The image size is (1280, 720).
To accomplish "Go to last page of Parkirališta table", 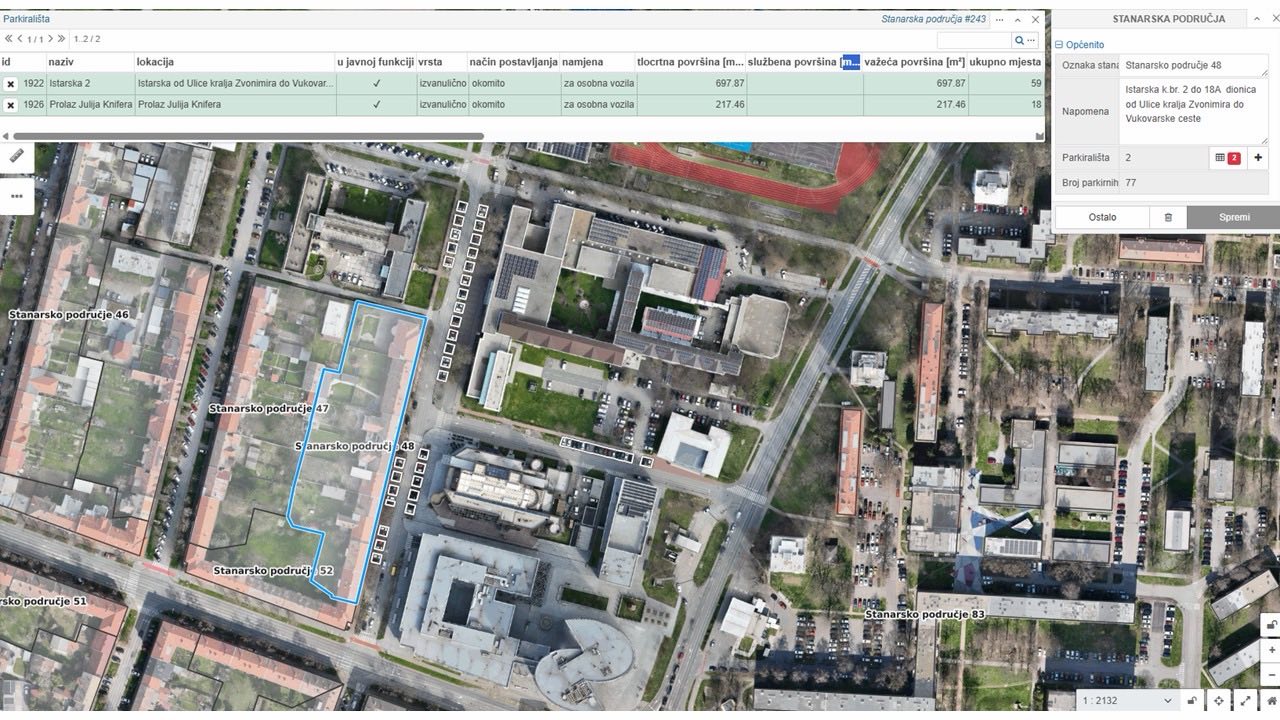I will 61,39.
